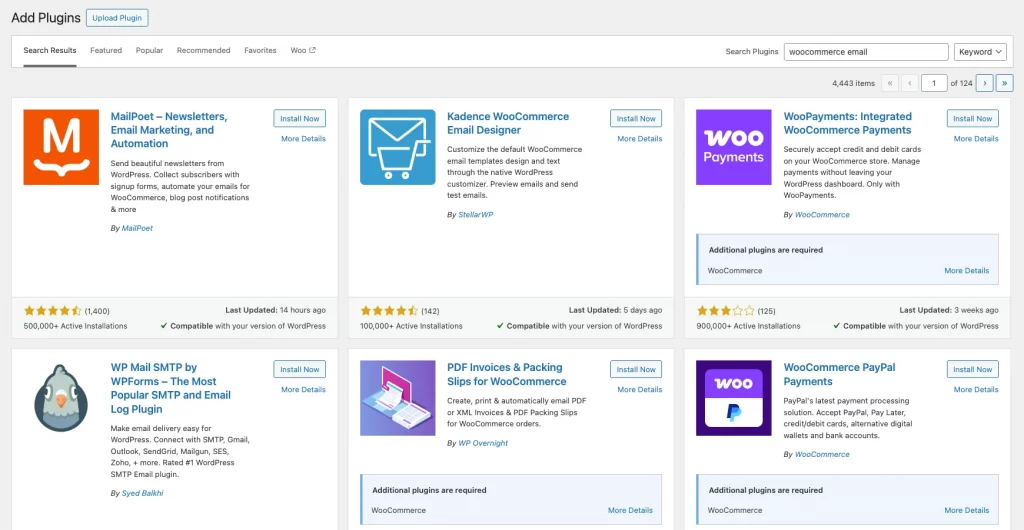Open WooCommerce More Details in WooPayments required box
1024x530 pixels.
(967, 270)
